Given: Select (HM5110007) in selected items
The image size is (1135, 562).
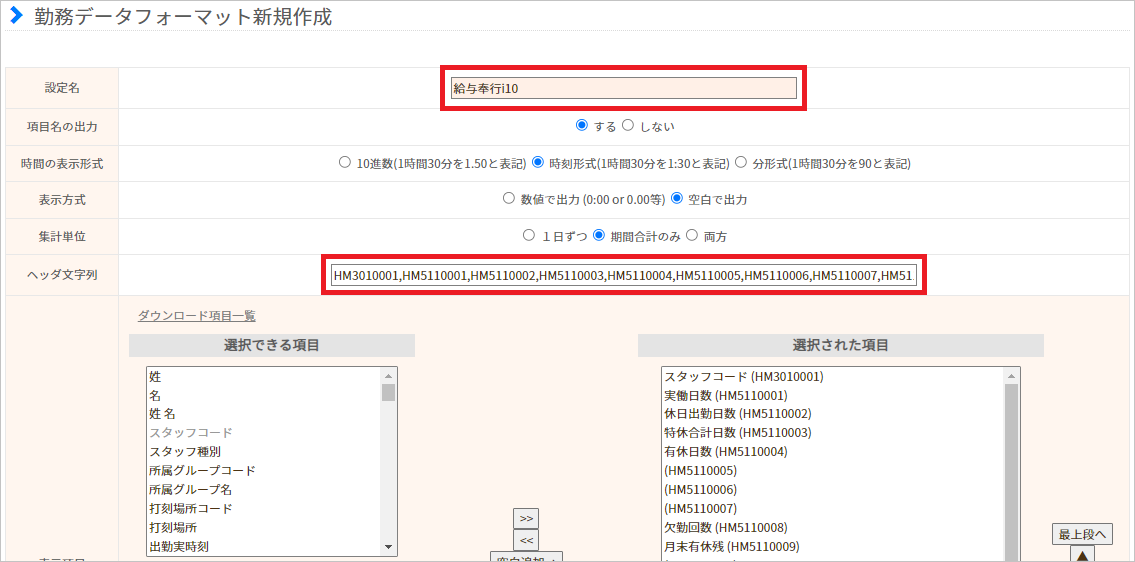Looking at the screenshot, I should (x=832, y=508).
